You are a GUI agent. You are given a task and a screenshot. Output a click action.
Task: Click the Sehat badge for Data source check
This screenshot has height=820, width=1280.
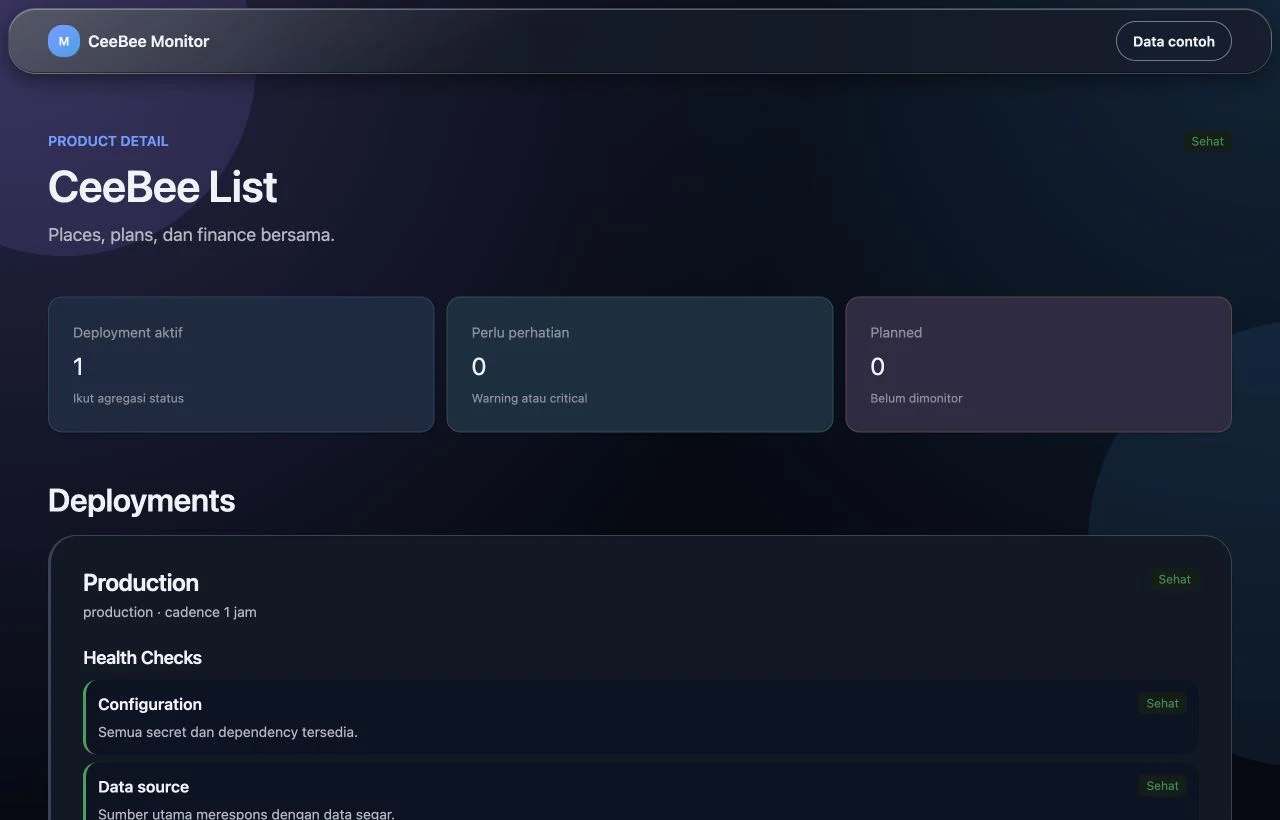(x=1162, y=786)
